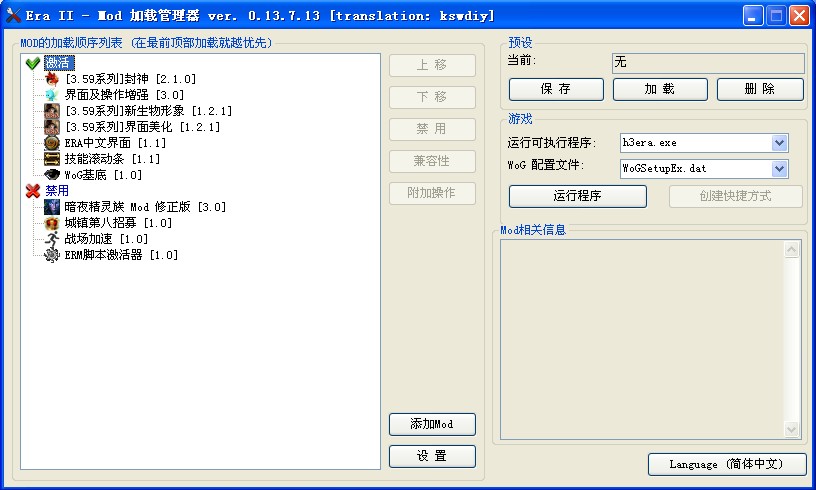Load preset with 加载 button
This screenshot has width=816, height=490.
660,89
